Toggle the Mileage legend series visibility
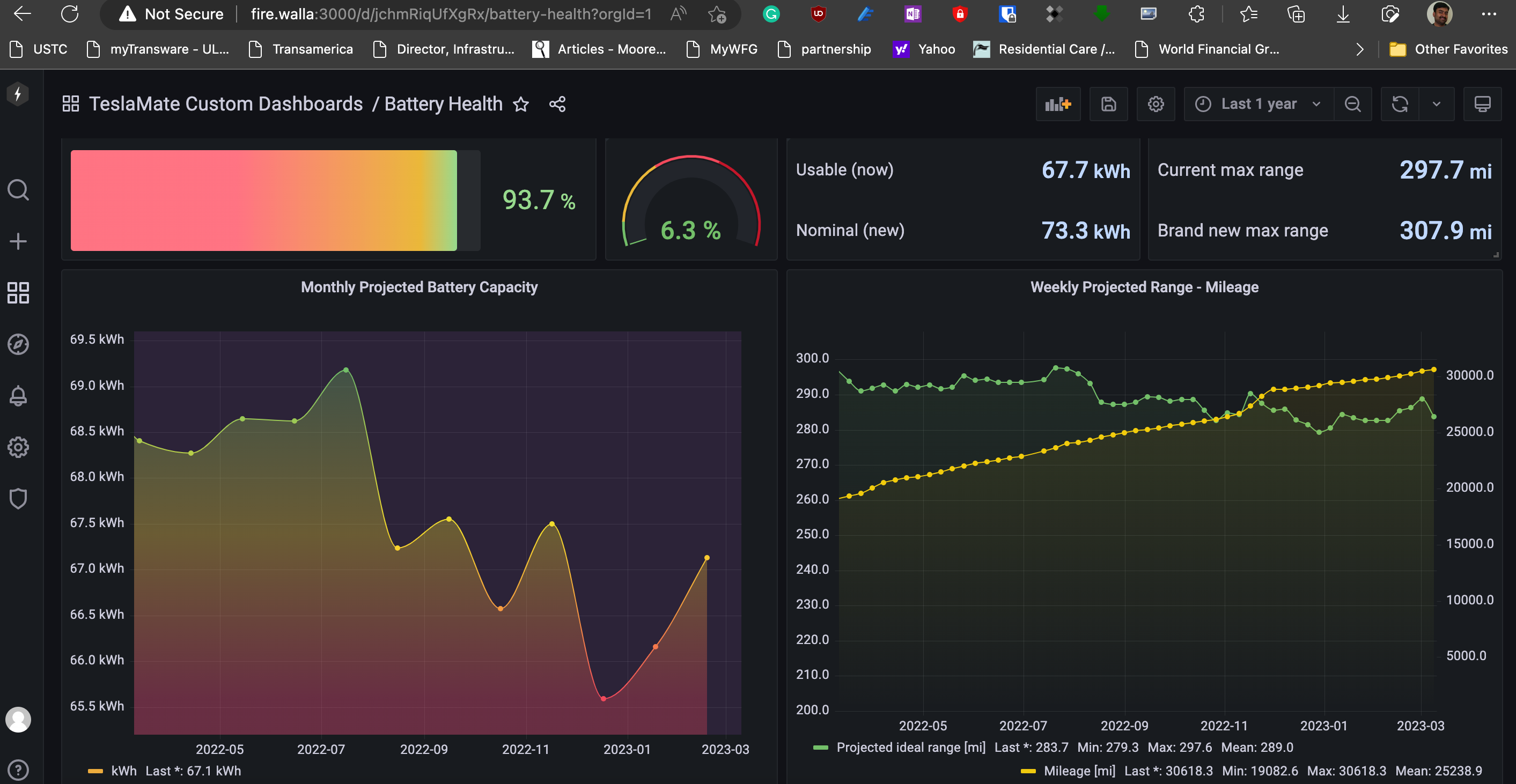1516x784 pixels. (1079, 771)
